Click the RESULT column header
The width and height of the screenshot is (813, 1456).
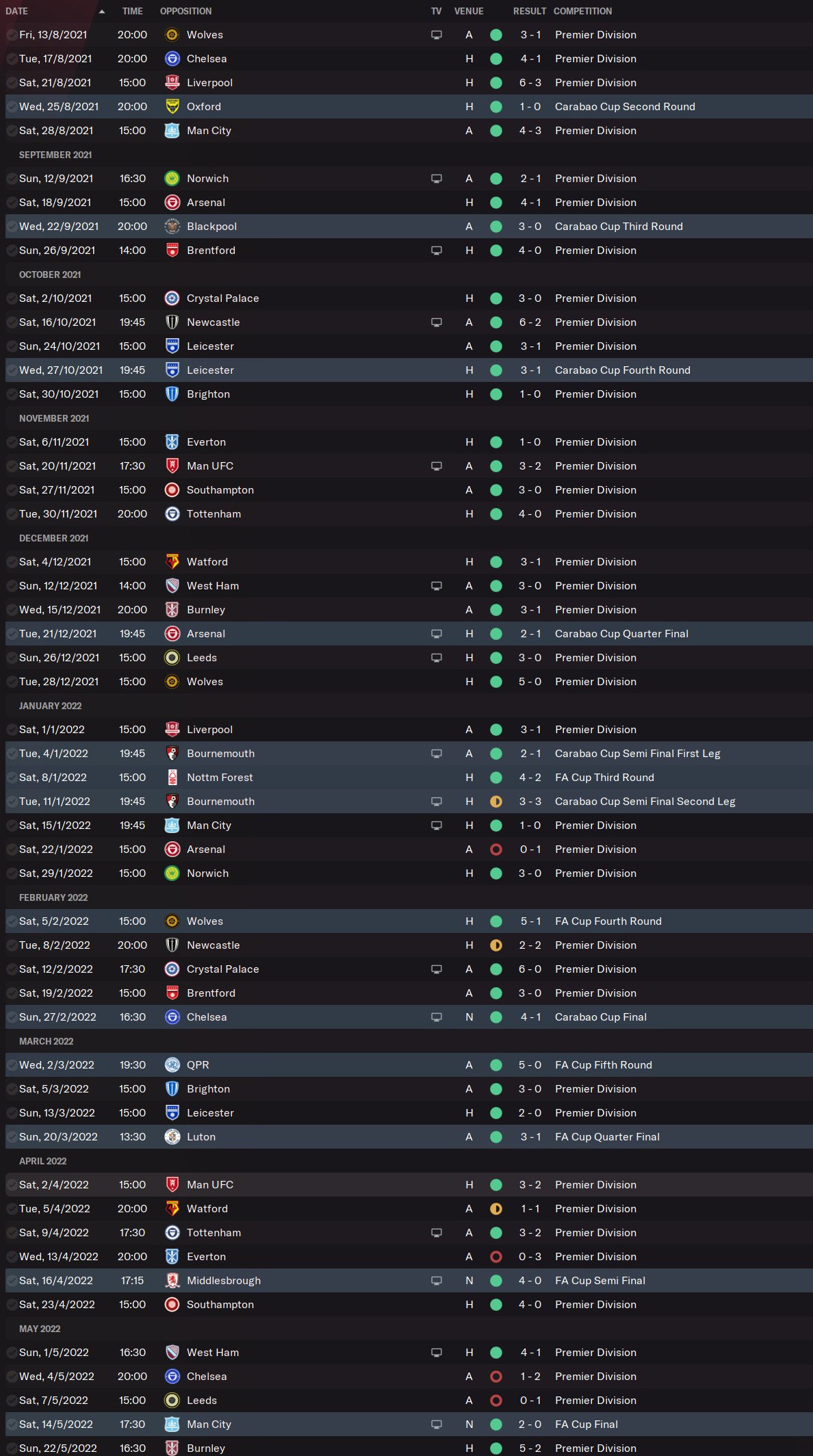point(529,12)
